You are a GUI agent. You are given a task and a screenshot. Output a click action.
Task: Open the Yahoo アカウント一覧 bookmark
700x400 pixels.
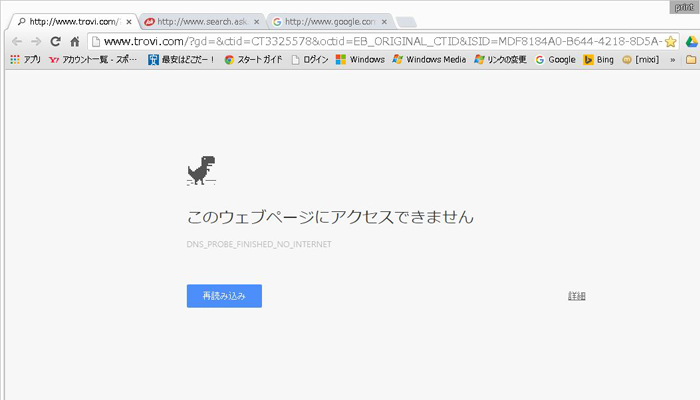pyautogui.click(x=93, y=59)
